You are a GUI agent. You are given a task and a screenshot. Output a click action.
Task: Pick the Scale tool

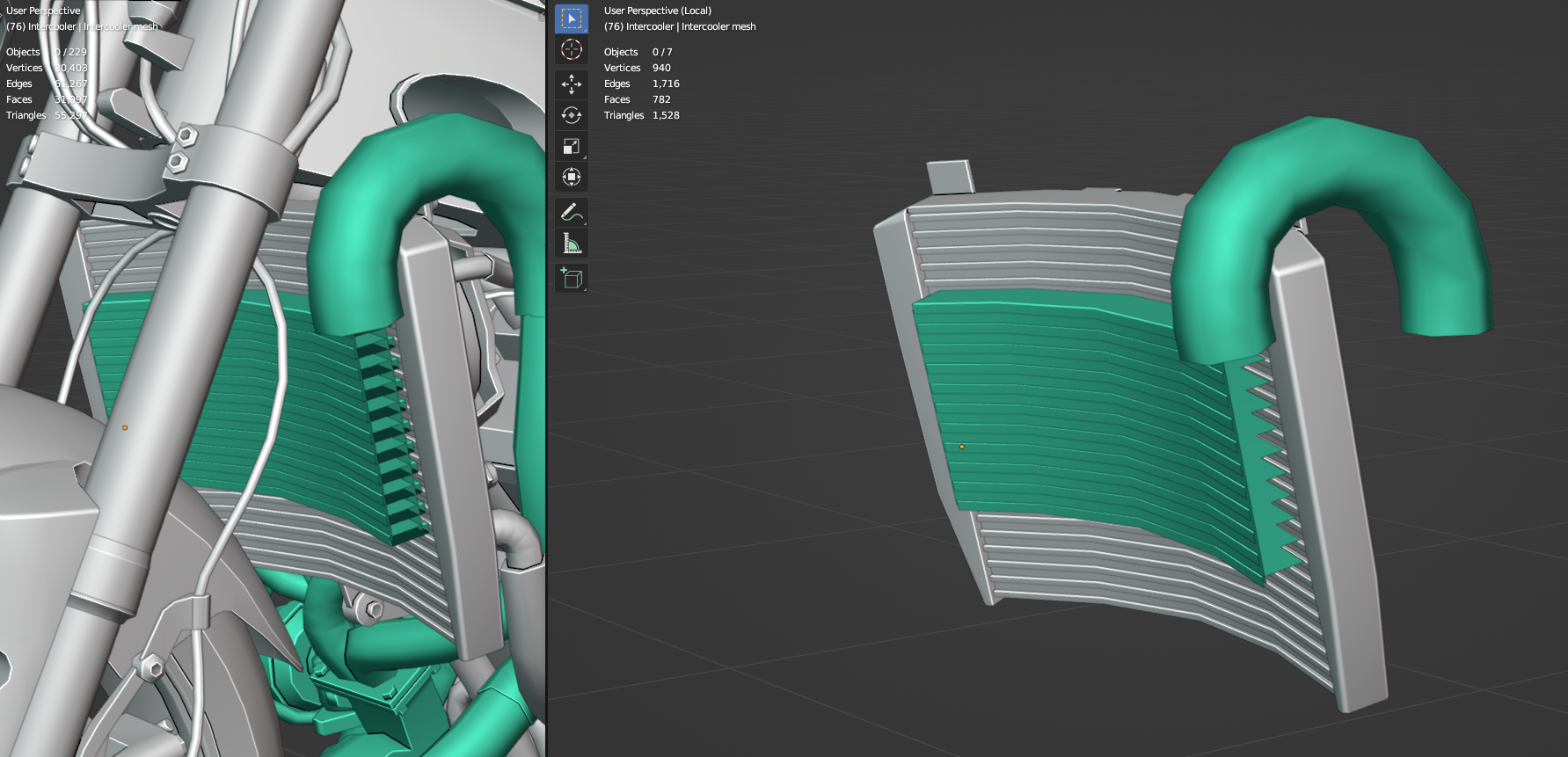[571, 146]
